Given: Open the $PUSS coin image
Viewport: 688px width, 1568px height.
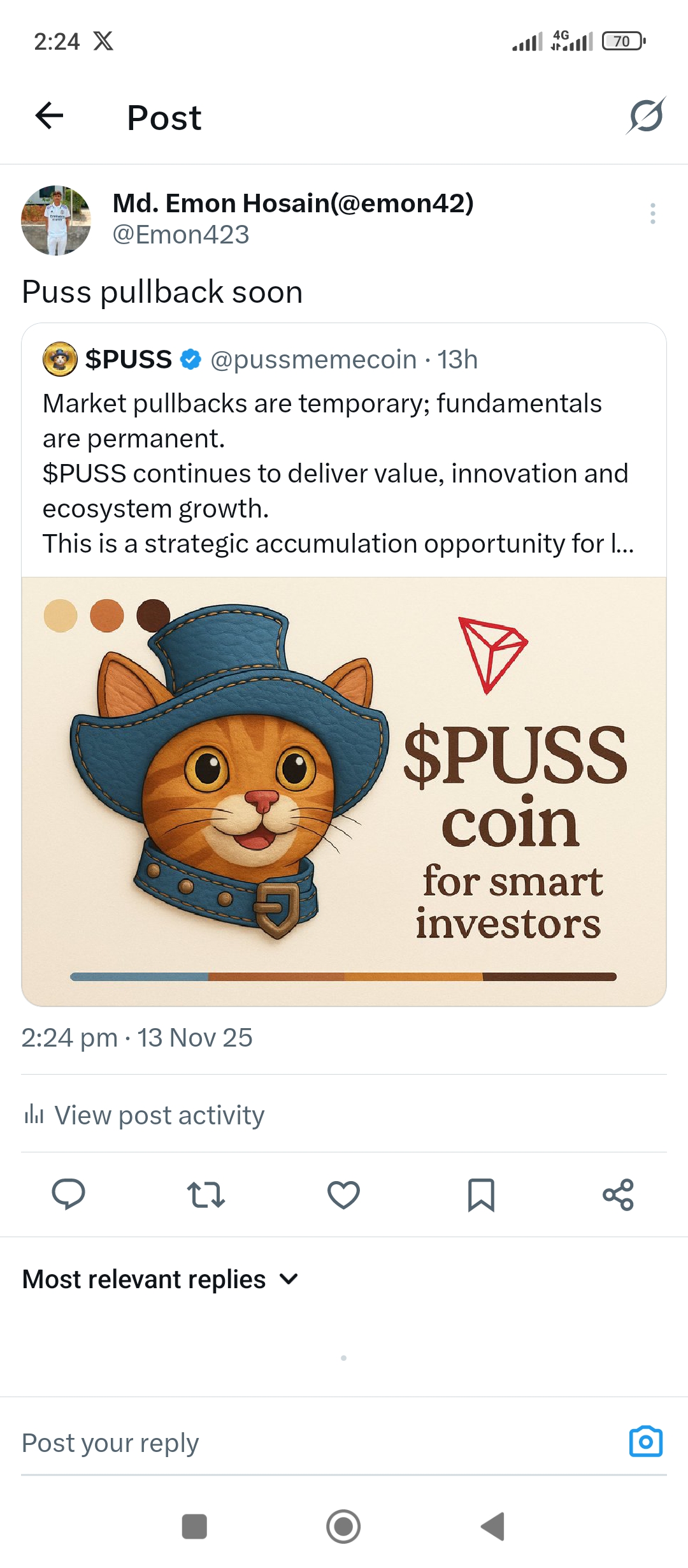Looking at the screenshot, I should click(x=344, y=790).
